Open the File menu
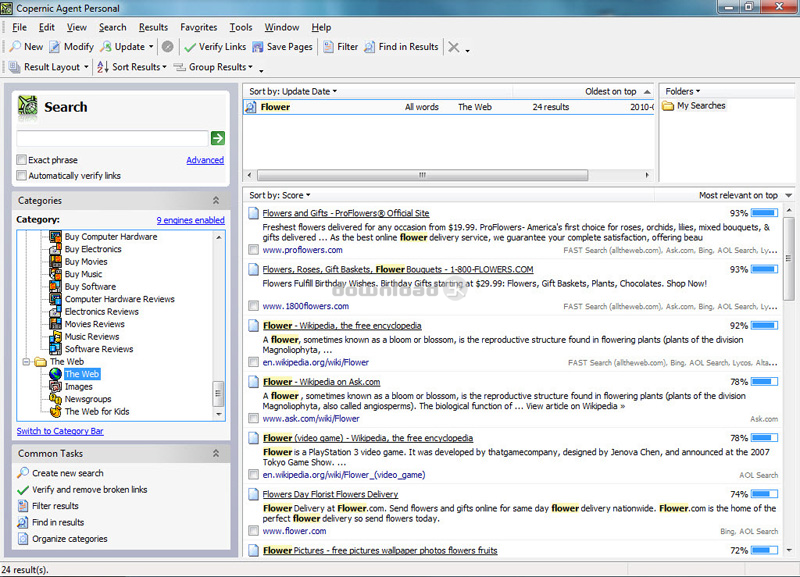 (x=19, y=28)
